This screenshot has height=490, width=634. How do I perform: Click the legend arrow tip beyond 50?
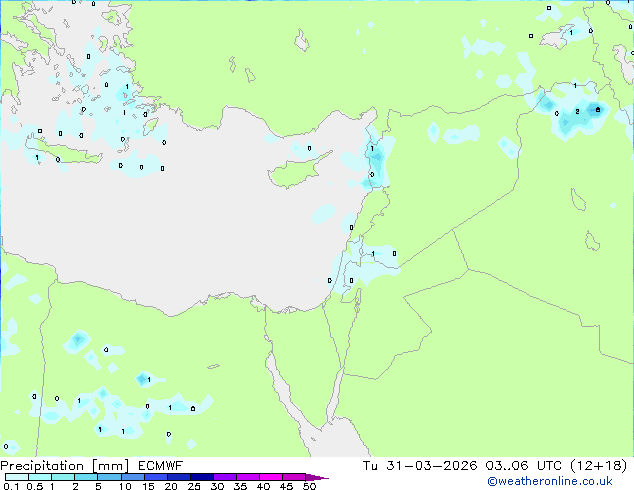317,477
